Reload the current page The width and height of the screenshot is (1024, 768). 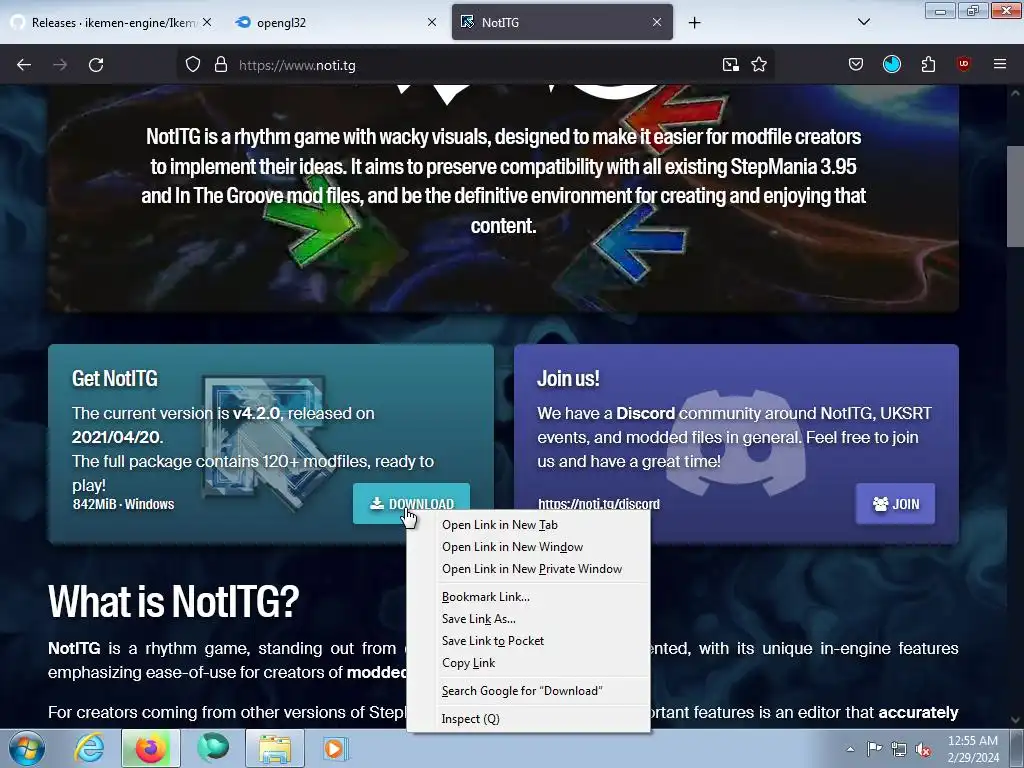96,65
